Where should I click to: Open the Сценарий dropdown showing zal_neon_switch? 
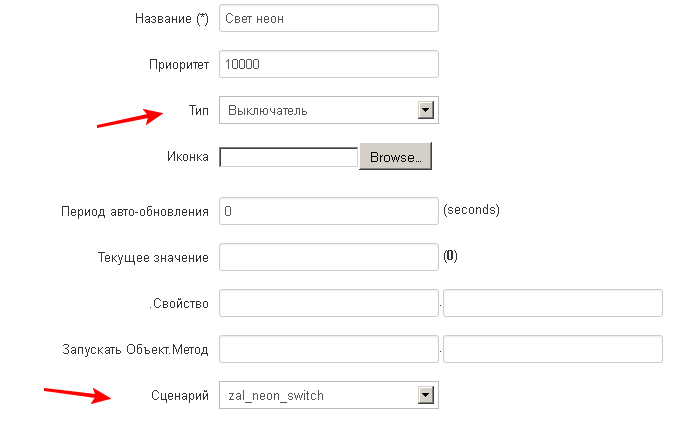(329, 395)
